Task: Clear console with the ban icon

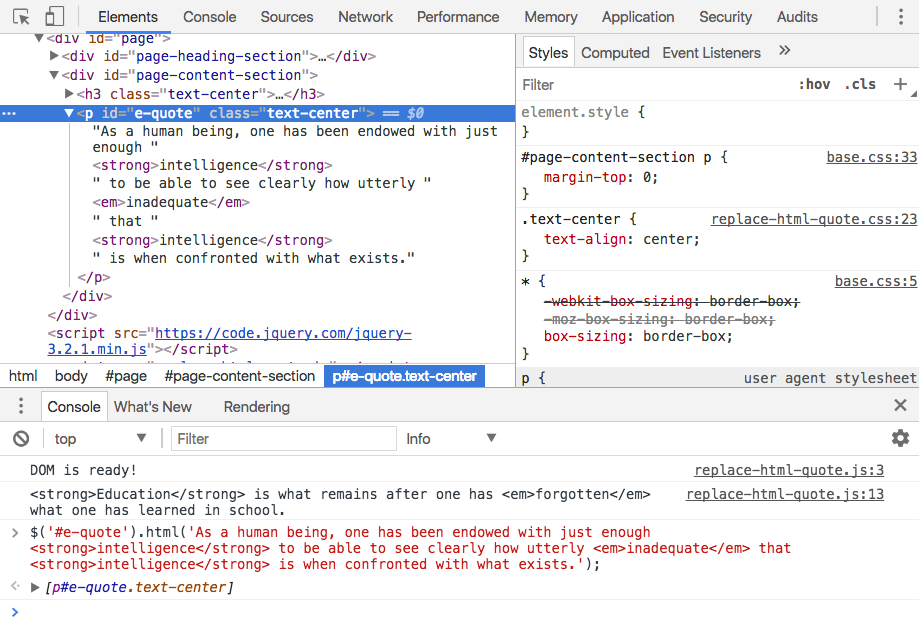Action: 21,438
